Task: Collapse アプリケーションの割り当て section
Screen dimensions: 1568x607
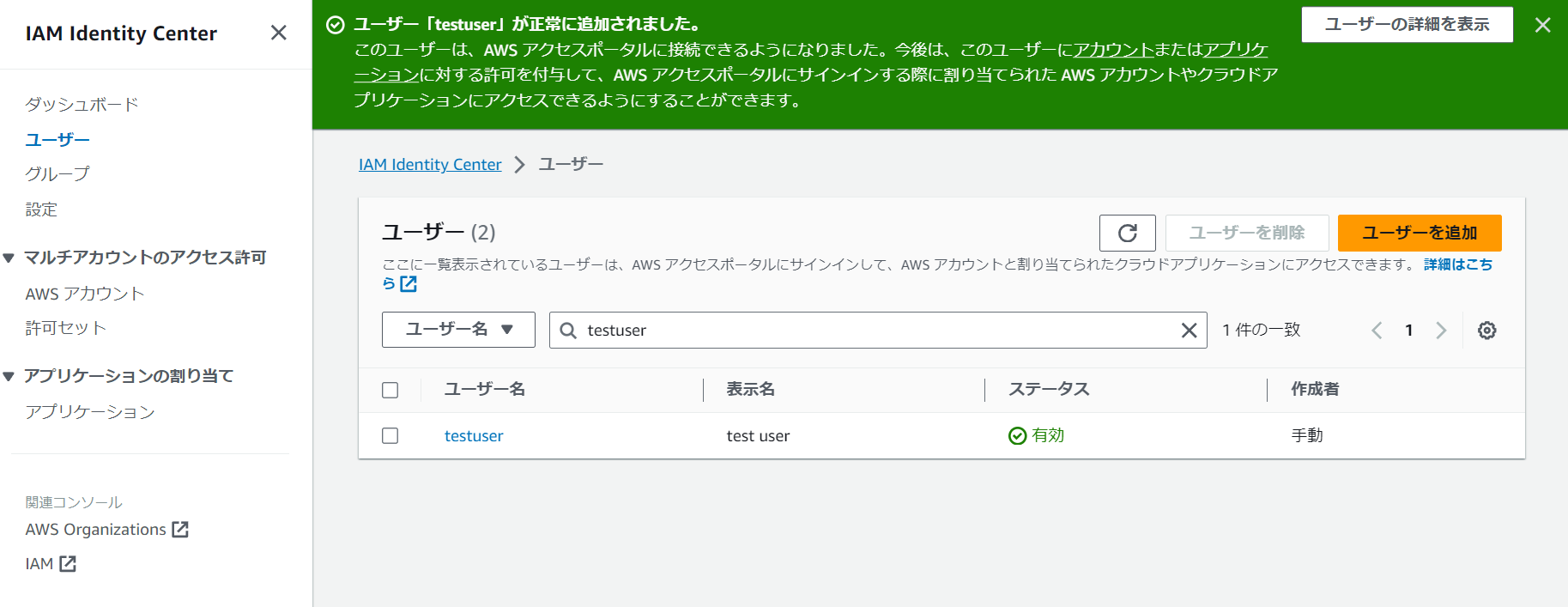Action: click(9, 377)
